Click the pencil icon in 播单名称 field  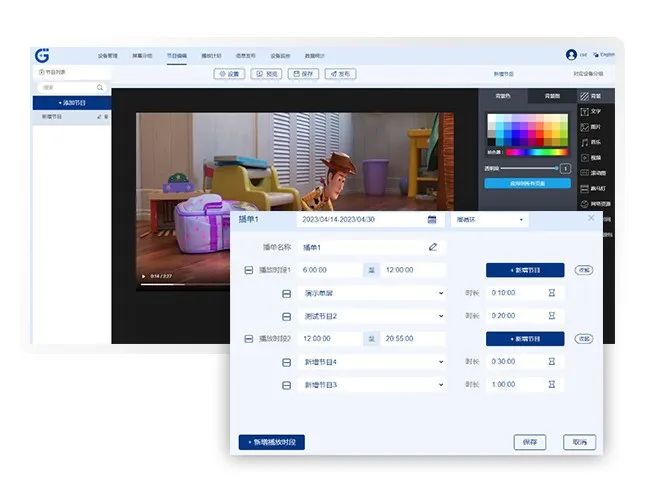tap(433, 247)
